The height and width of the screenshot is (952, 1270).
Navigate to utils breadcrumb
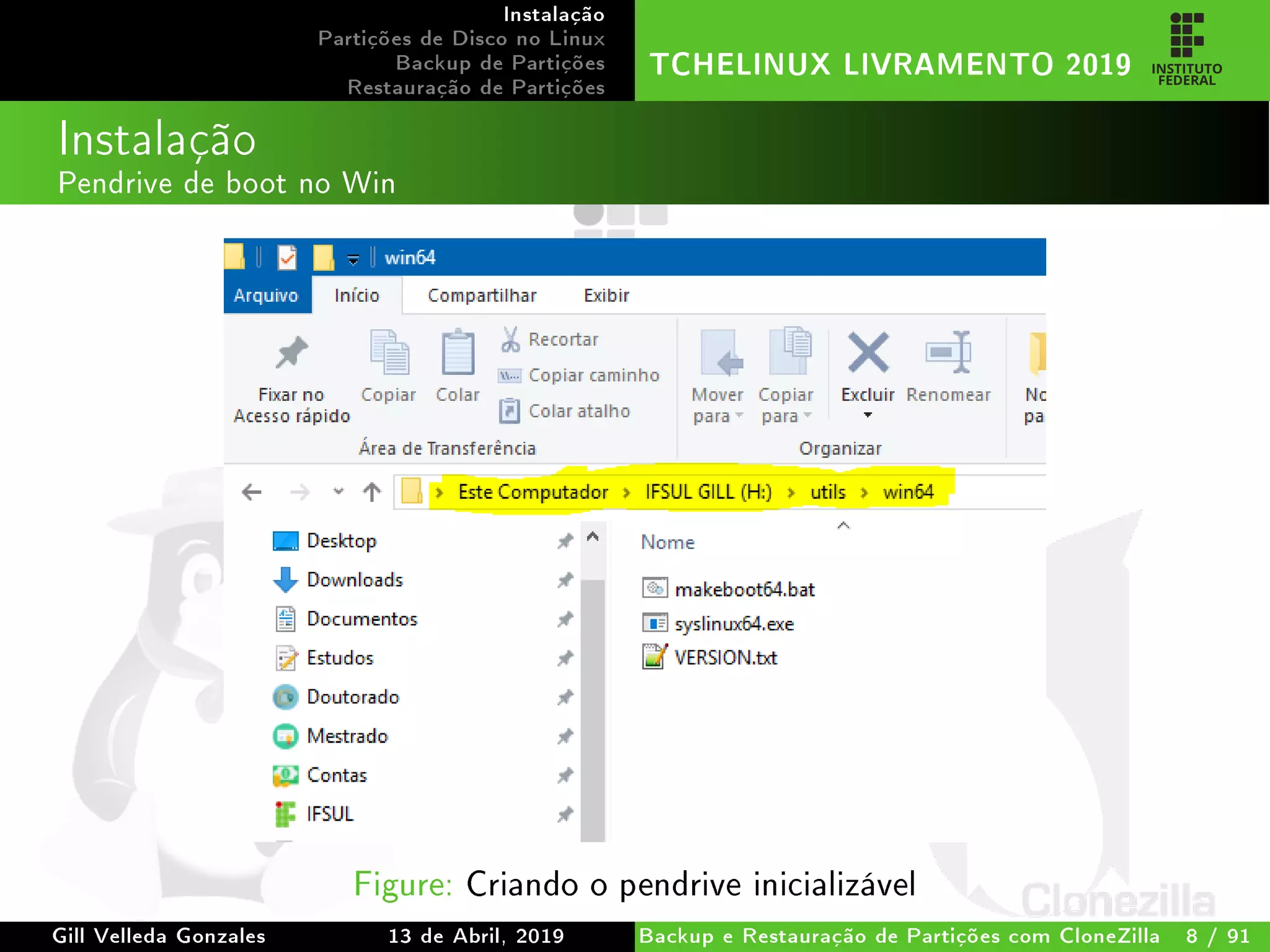coord(828,492)
